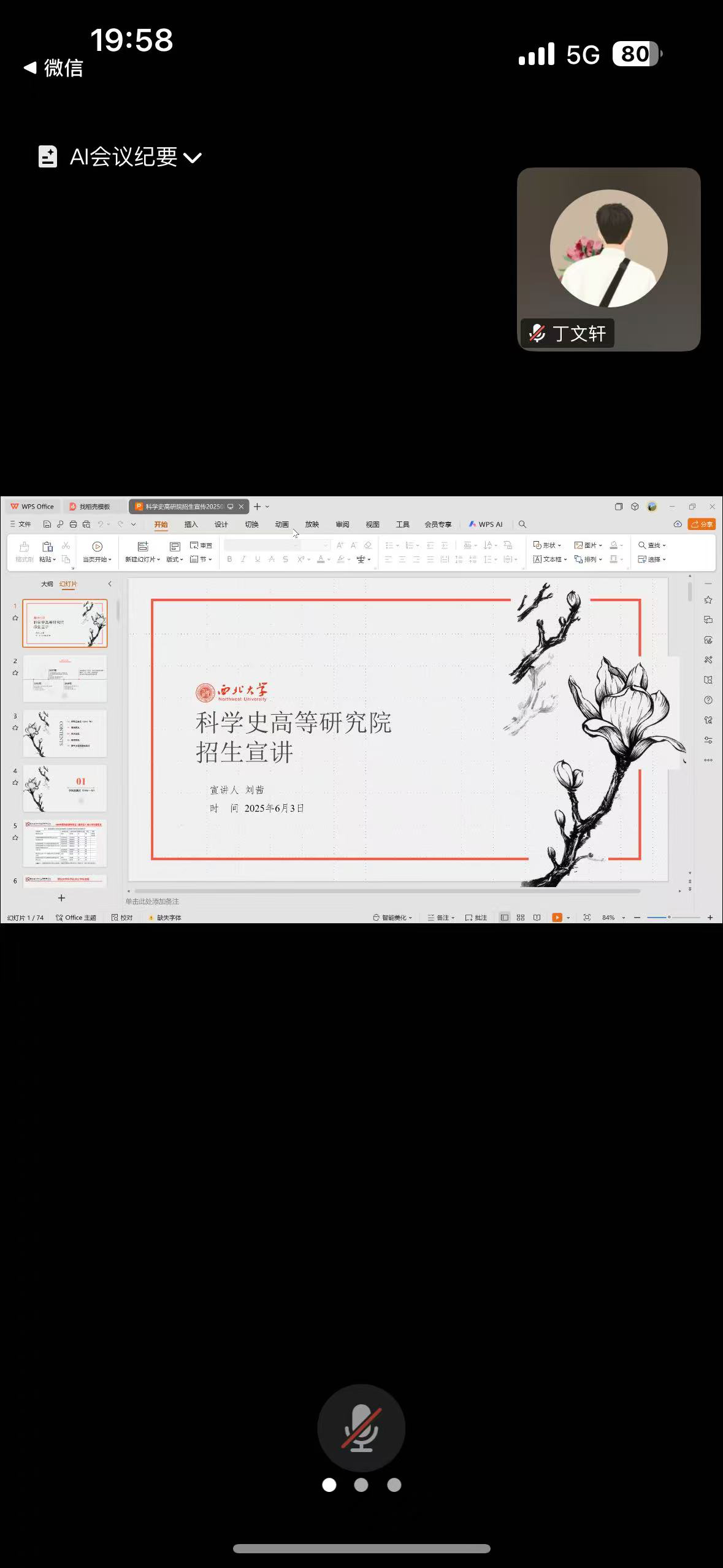Click the 粘贴 paste icon
Screen dimensions: 723x1568
[x=47, y=546]
